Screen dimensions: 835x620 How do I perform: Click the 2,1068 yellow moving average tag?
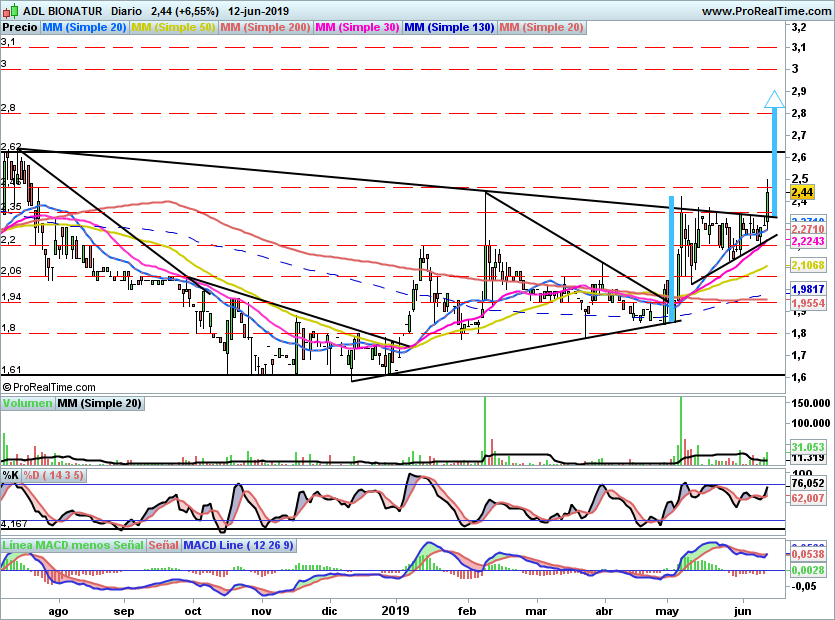point(807,265)
